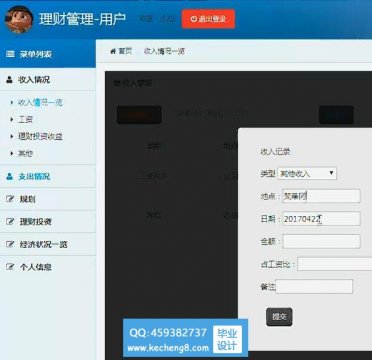Click the user avatar picture
Screen dimensions: 372x360
[19, 19]
